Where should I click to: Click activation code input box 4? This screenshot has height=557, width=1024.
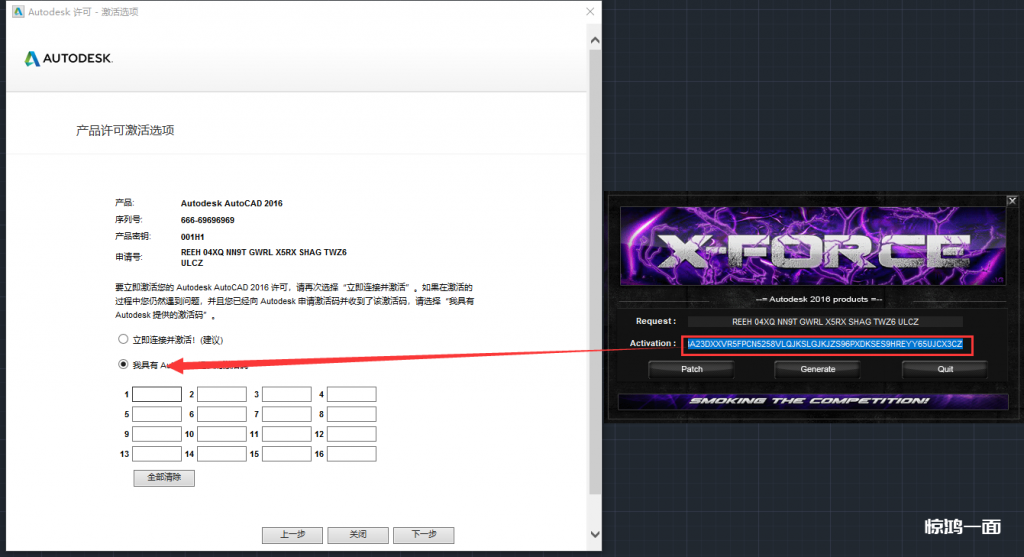[351, 395]
